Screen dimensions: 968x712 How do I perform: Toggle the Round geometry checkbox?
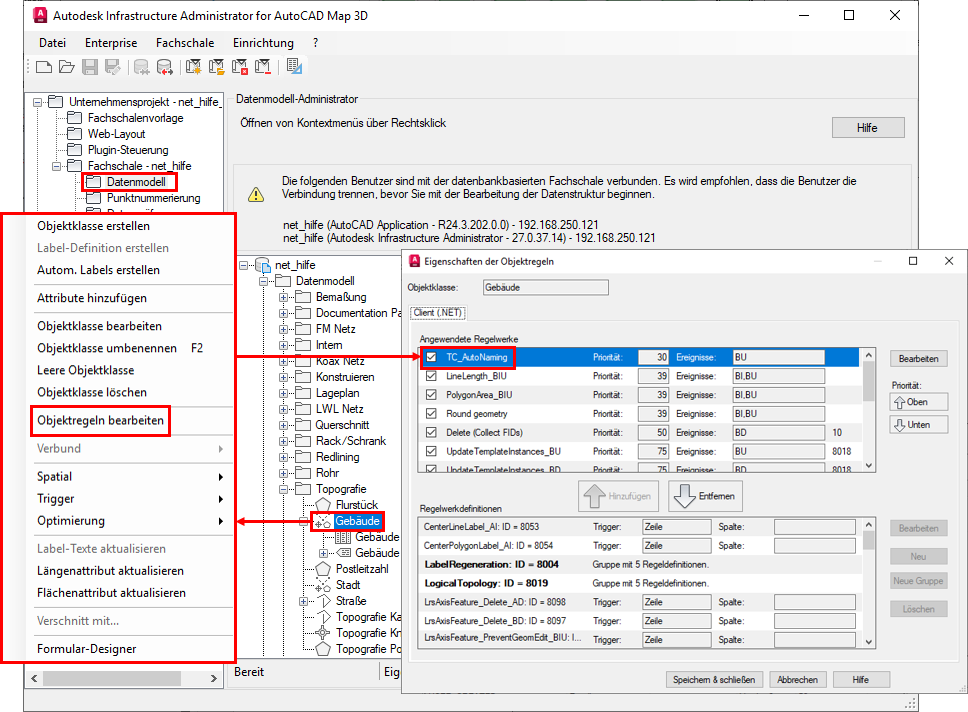pyautogui.click(x=431, y=414)
